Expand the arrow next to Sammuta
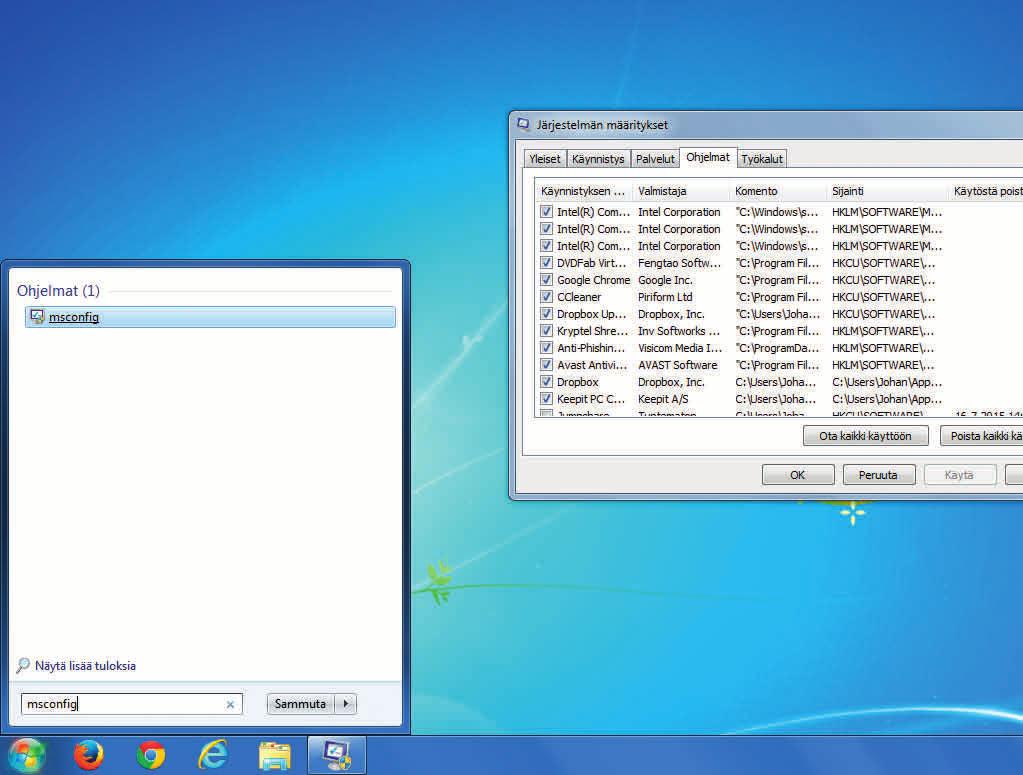Image resolution: width=1023 pixels, height=775 pixels. [346, 704]
